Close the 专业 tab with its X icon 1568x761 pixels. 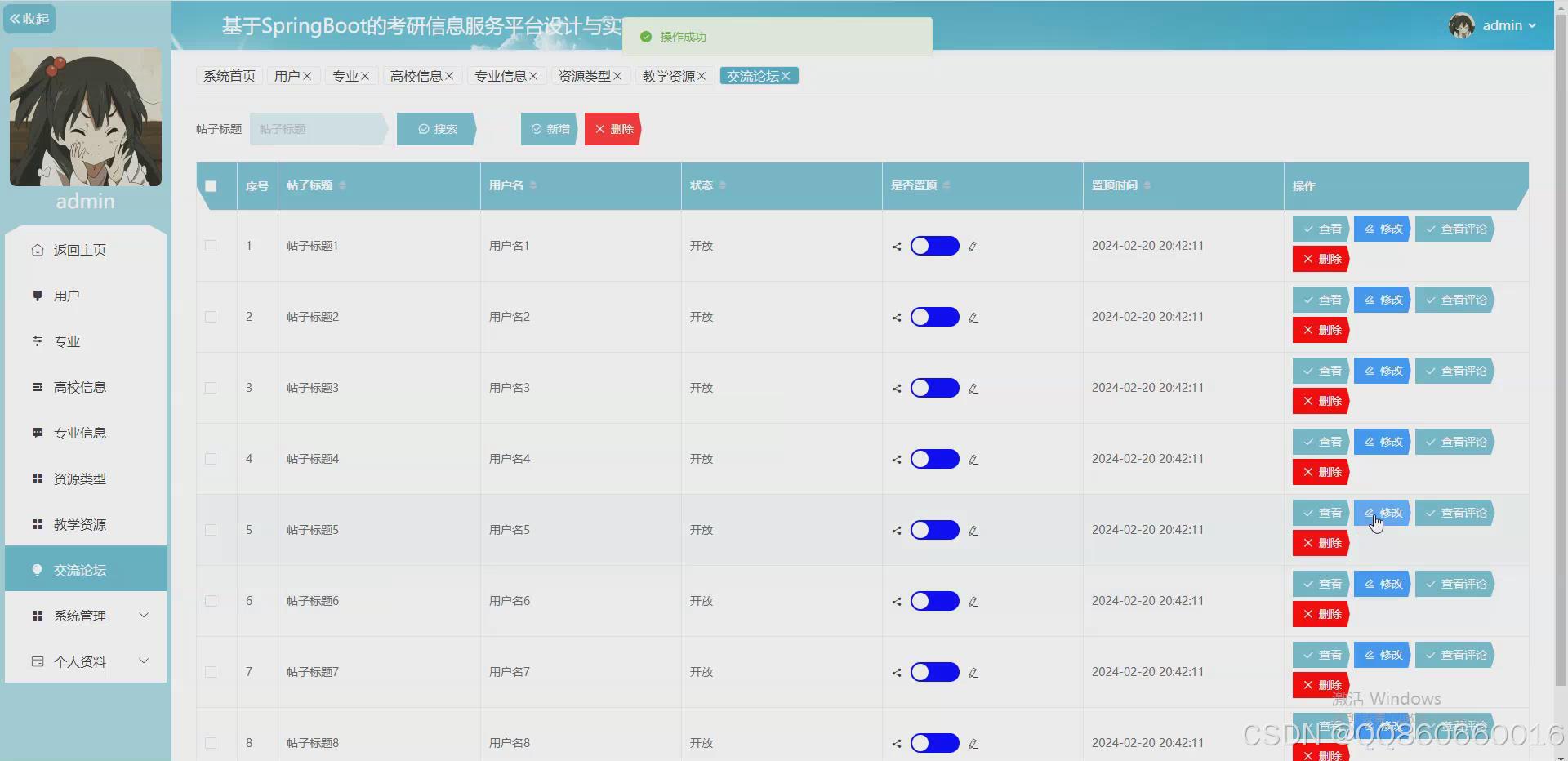(x=365, y=76)
